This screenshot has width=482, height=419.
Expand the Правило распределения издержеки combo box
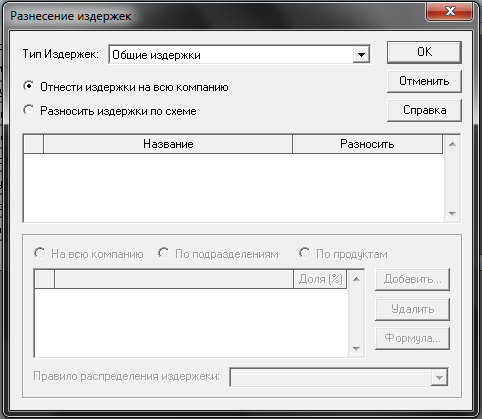coord(439,377)
